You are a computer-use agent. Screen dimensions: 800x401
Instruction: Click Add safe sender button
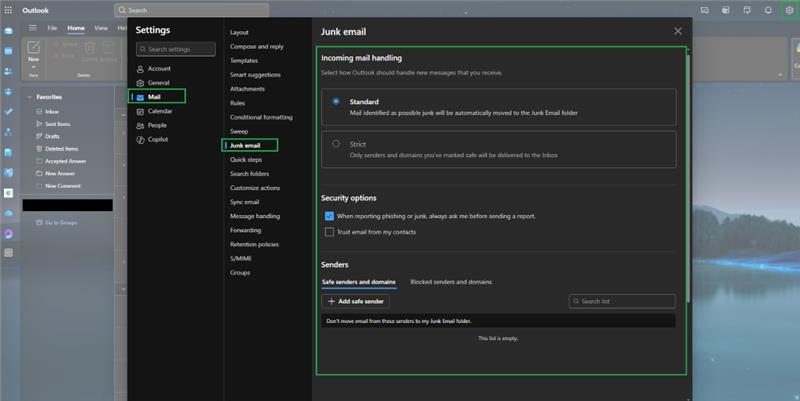pyautogui.click(x=356, y=302)
